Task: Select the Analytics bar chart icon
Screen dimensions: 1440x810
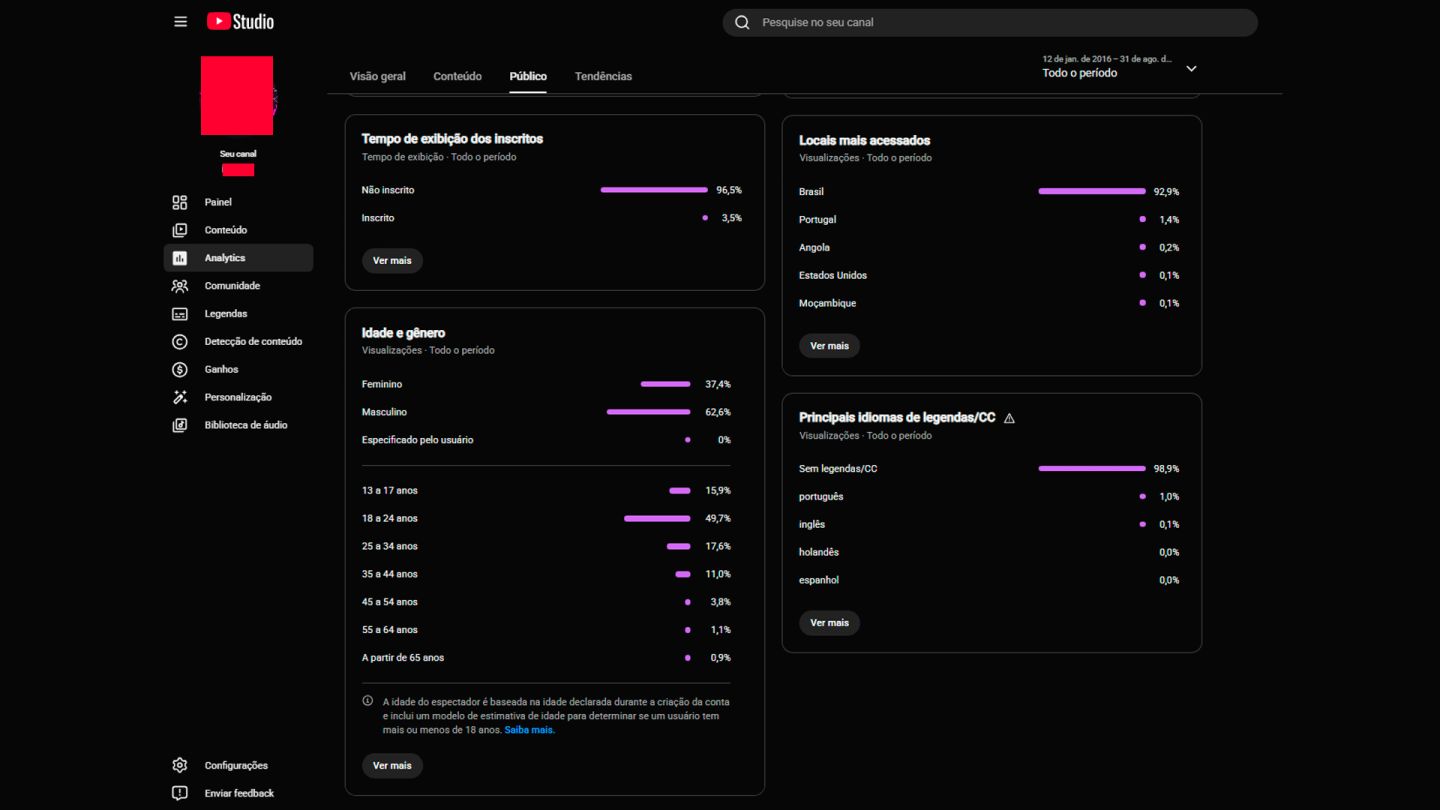Action: [x=180, y=258]
